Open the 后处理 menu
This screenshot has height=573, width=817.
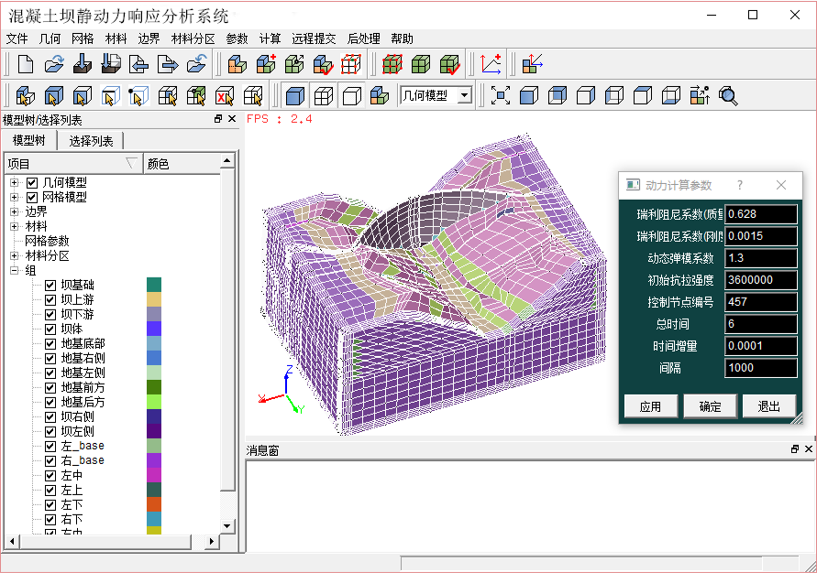[x=364, y=39]
